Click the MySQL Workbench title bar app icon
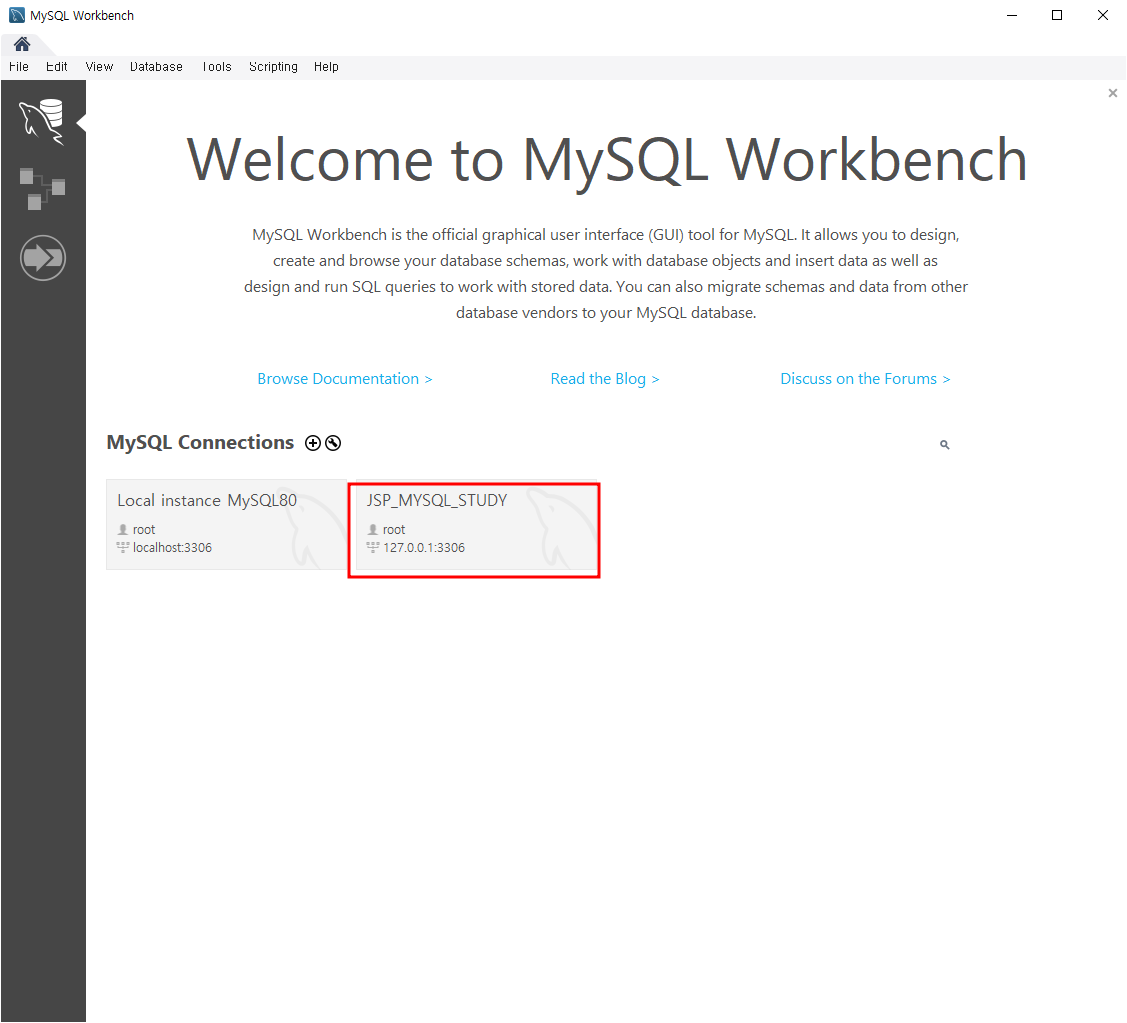The image size is (1127, 1023). click(17, 15)
